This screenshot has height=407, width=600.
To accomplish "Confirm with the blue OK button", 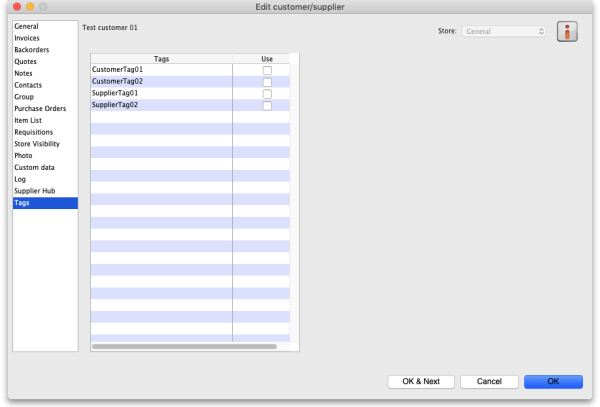I will [551, 381].
